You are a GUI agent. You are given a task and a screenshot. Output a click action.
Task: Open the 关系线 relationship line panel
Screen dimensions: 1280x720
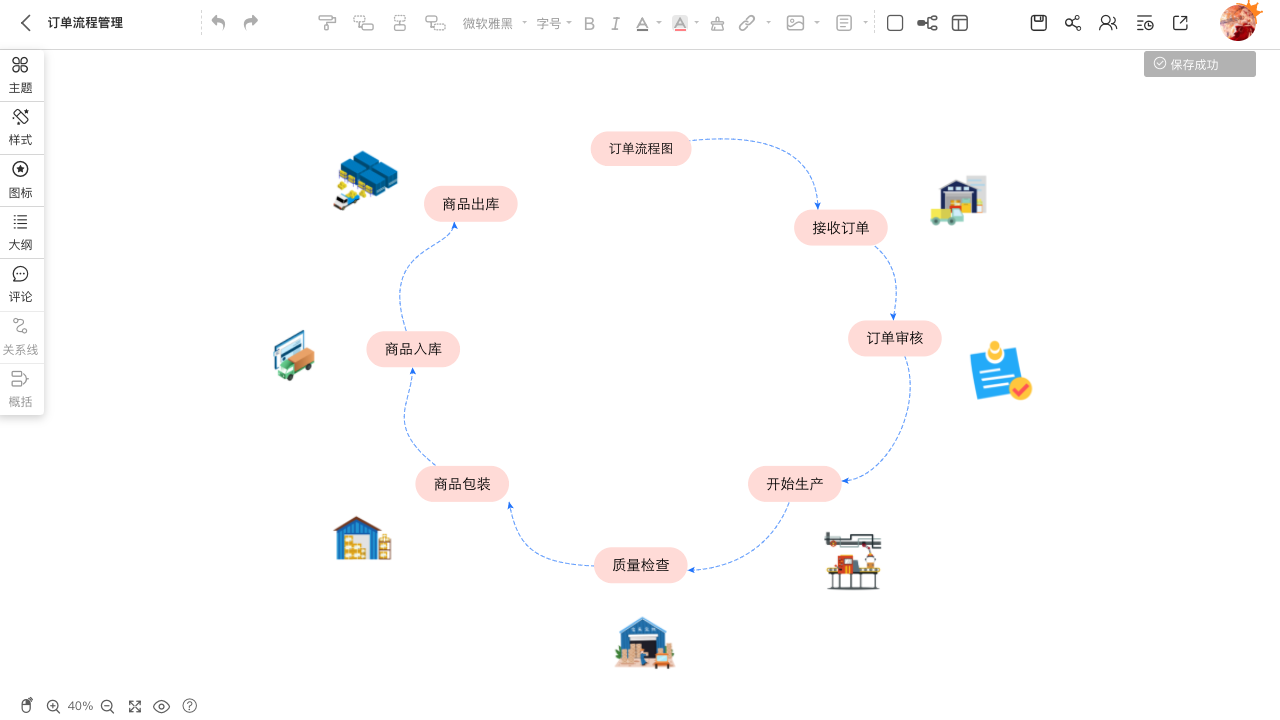click(x=20, y=336)
